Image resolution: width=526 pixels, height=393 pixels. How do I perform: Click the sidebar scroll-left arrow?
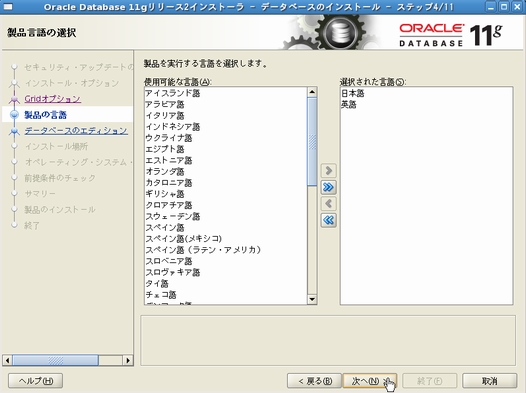7,360
